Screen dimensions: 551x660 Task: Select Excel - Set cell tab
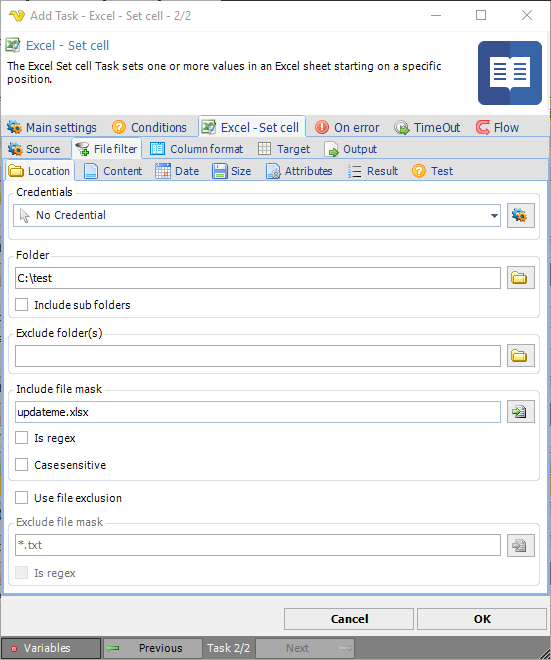pyautogui.click(x=251, y=127)
